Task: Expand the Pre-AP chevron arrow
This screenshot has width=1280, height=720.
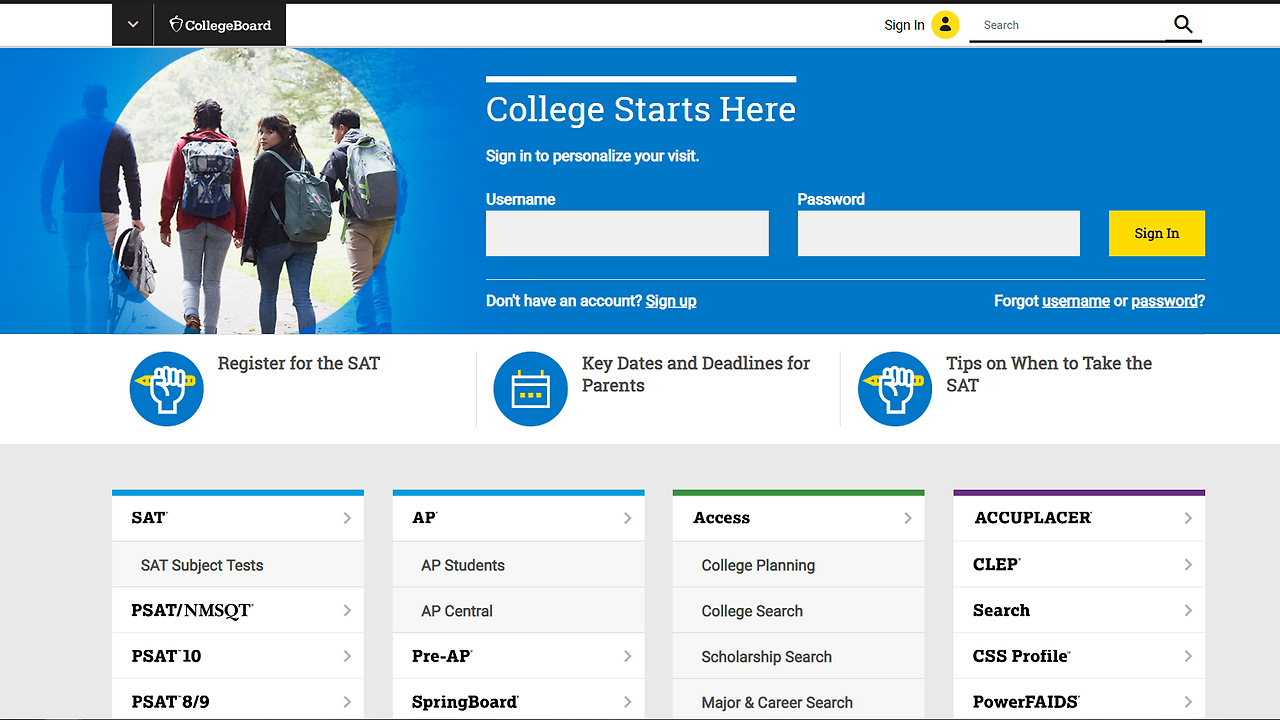Action: (627, 656)
